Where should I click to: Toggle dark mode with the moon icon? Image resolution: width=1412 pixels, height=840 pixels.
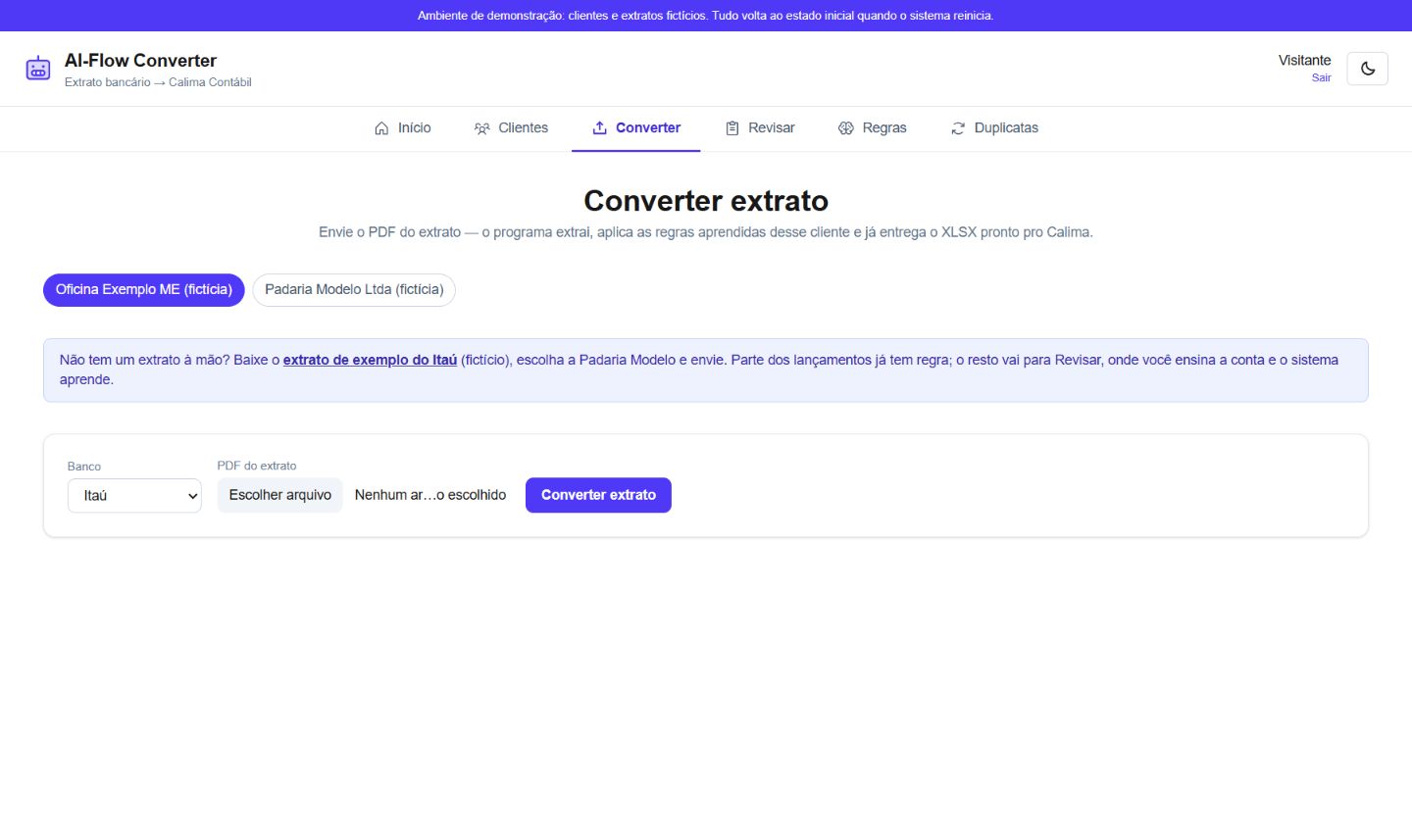coord(1367,69)
